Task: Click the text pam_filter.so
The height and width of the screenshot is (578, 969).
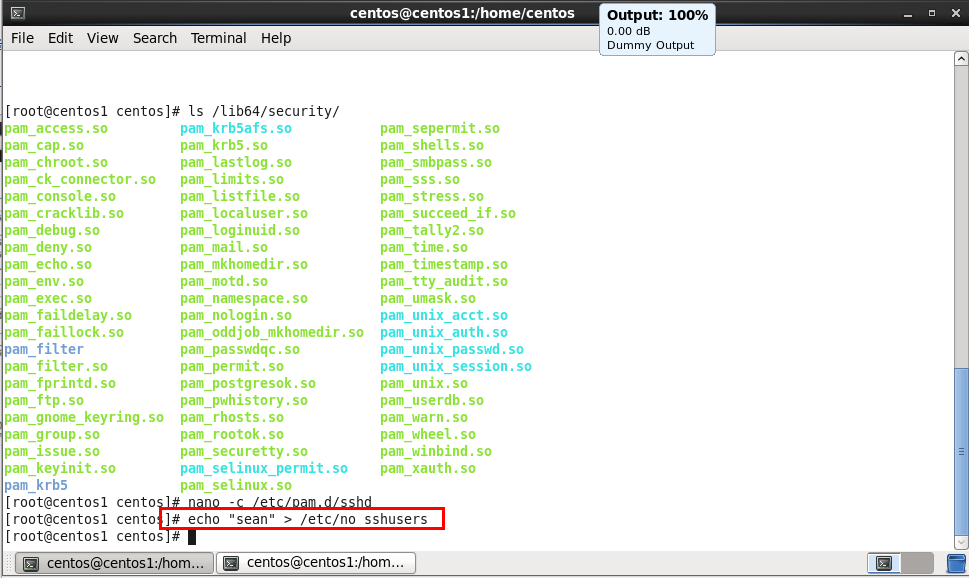Action: tap(56, 367)
